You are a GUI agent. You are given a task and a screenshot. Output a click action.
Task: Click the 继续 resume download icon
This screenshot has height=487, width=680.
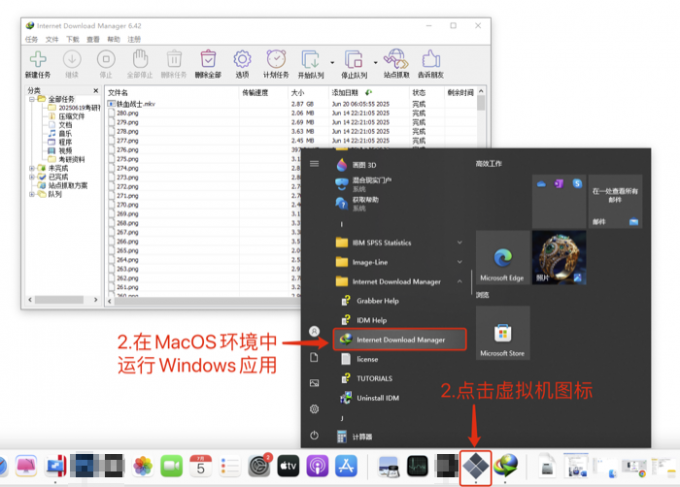(x=72, y=59)
